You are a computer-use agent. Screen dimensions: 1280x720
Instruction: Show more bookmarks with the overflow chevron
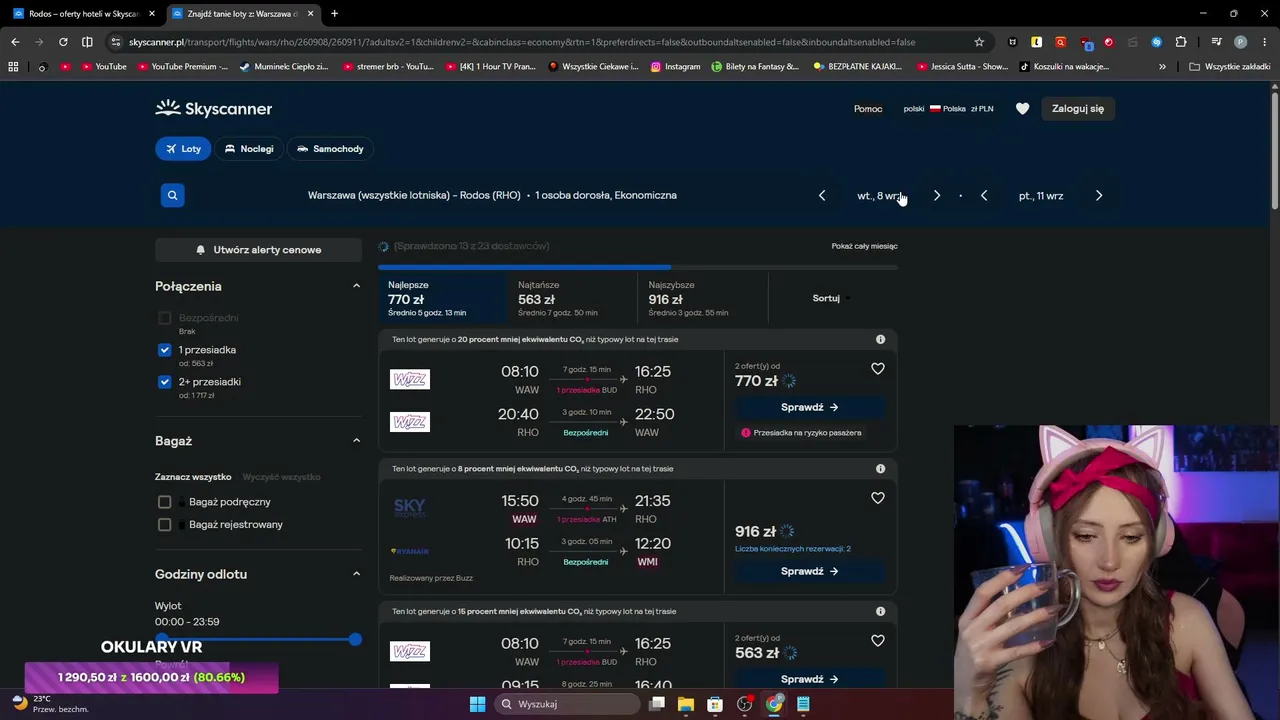1162,67
